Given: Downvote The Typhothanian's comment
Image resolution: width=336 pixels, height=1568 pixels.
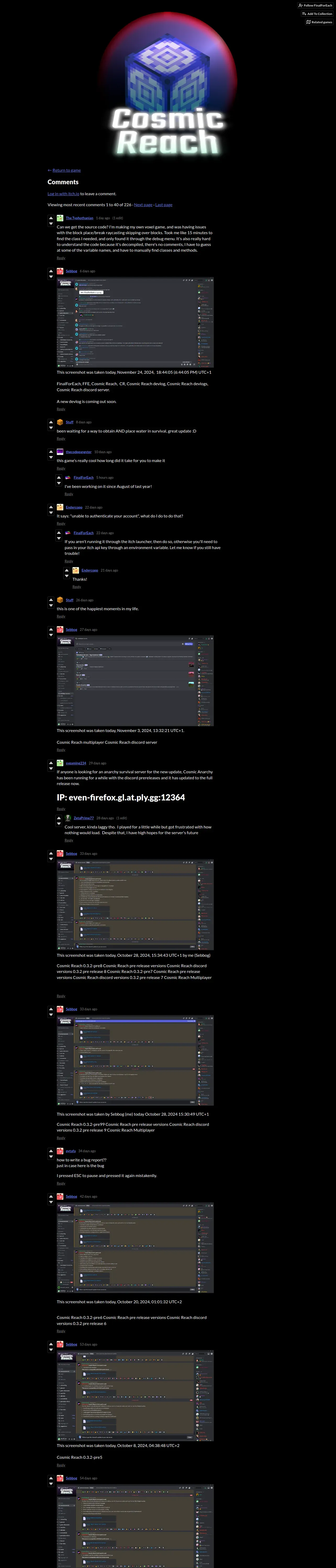Looking at the screenshot, I should (51, 223).
